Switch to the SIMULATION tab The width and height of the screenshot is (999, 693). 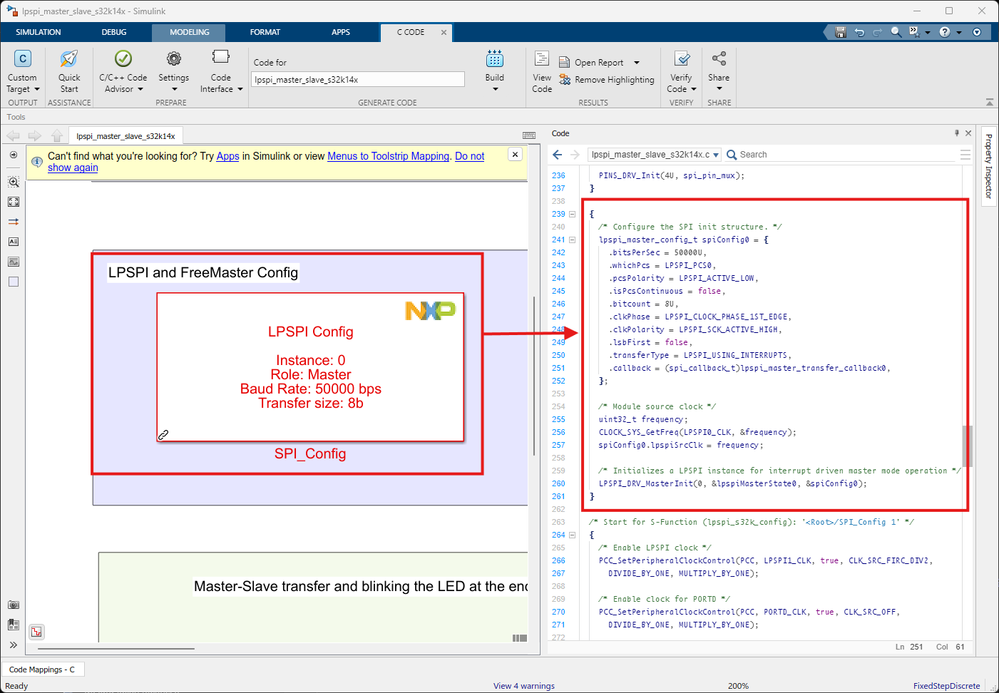point(38,32)
